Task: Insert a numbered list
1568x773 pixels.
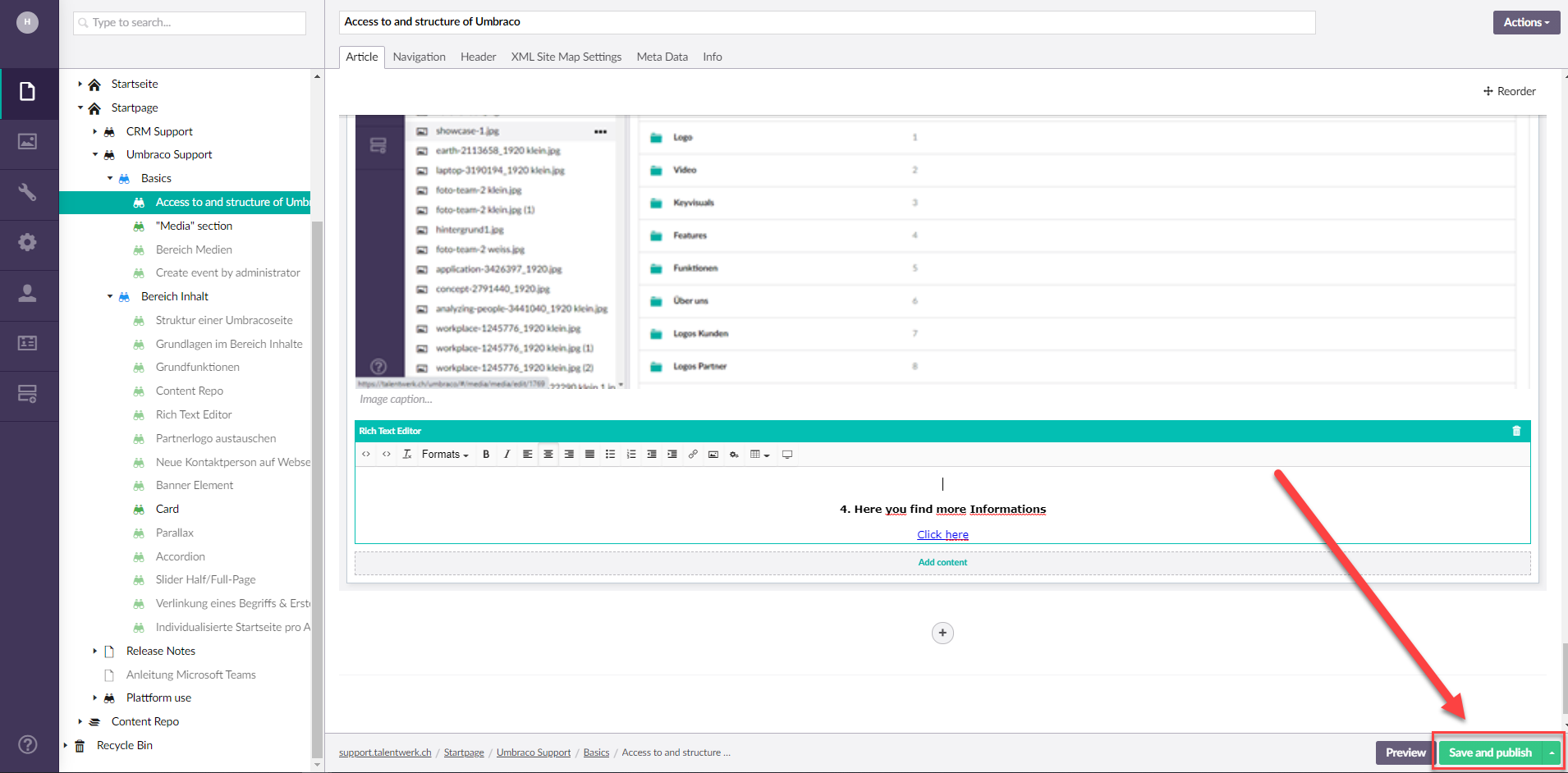Action: coord(631,455)
